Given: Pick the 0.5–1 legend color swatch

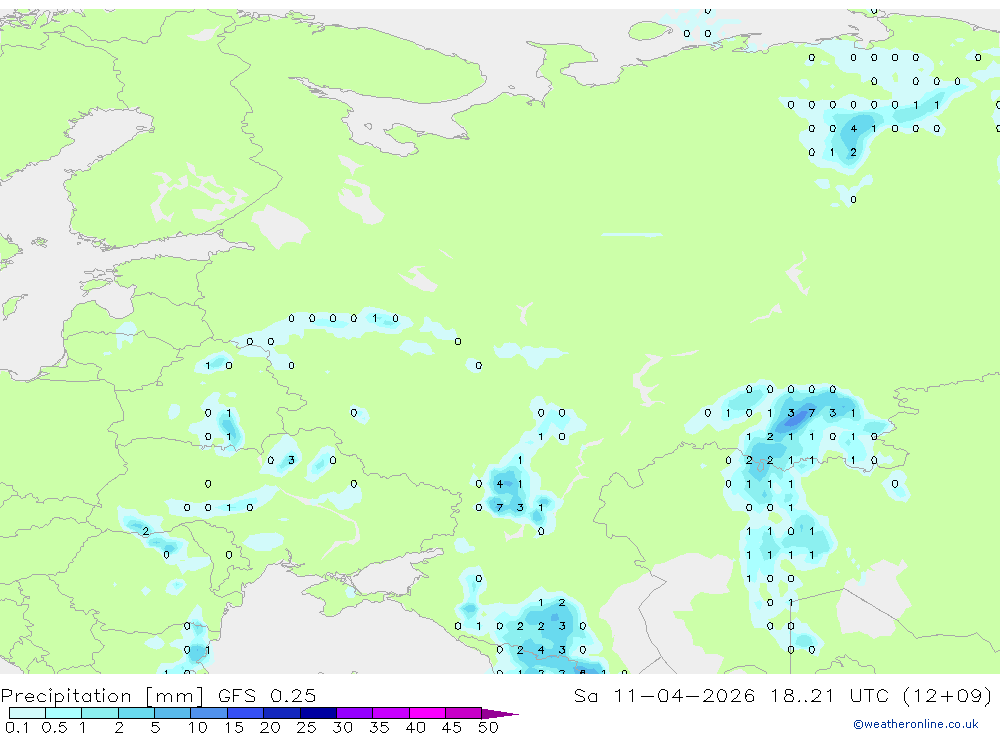Looking at the screenshot, I should point(63,713).
